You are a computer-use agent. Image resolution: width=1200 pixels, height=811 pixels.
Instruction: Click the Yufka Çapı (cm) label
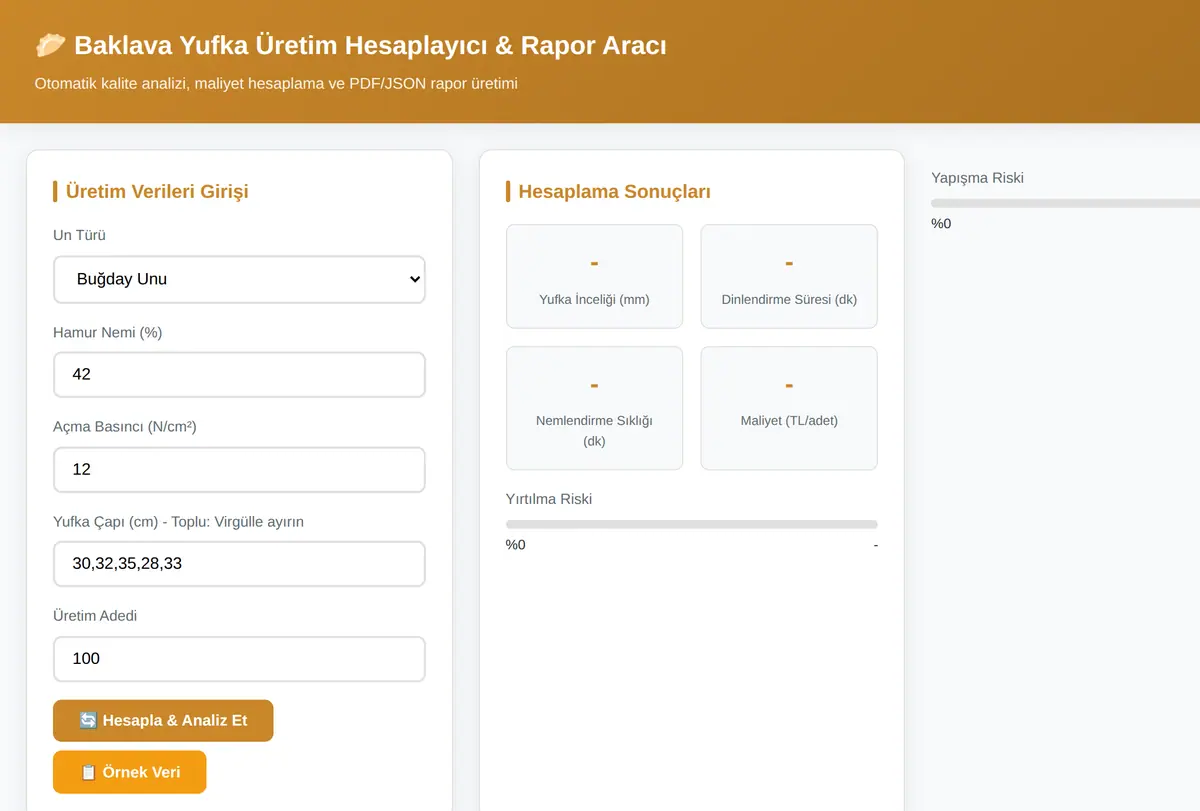click(x=178, y=522)
